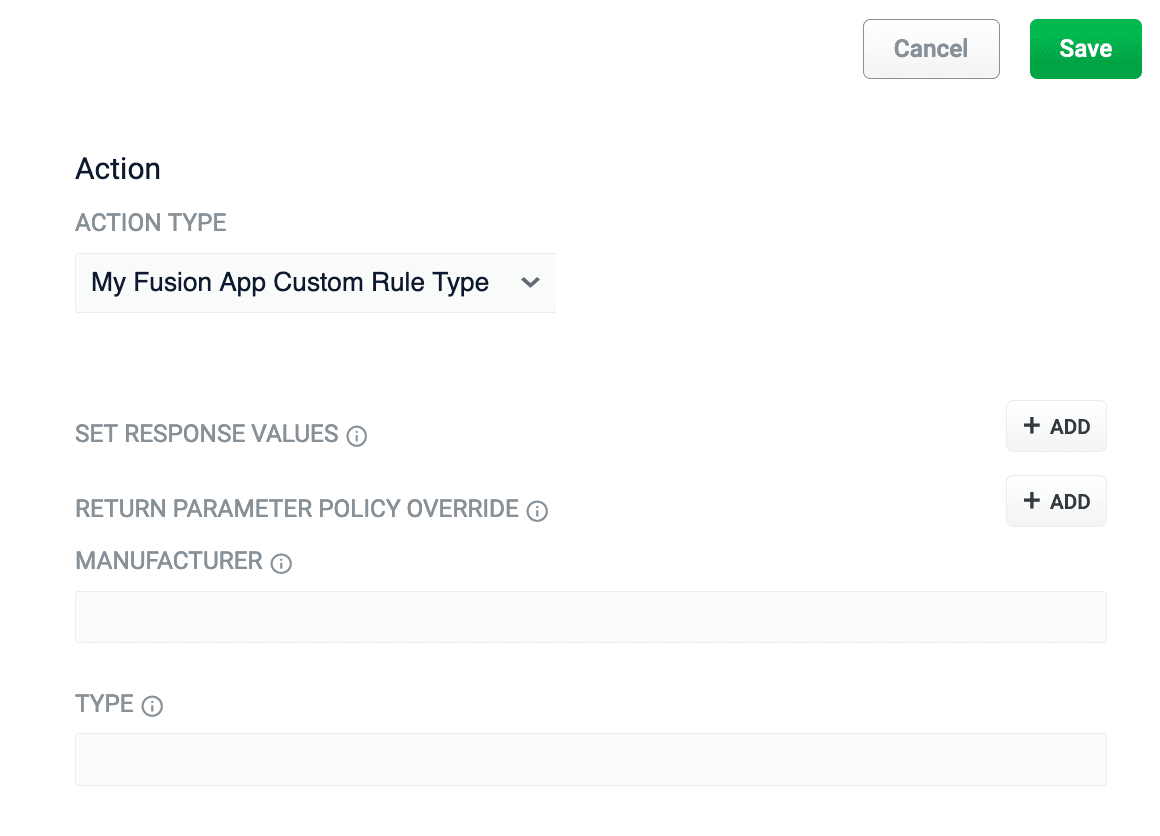This screenshot has height=836, width=1160.
Task: Click the chevron in the ACTION TYPE selector
Action: click(x=530, y=283)
